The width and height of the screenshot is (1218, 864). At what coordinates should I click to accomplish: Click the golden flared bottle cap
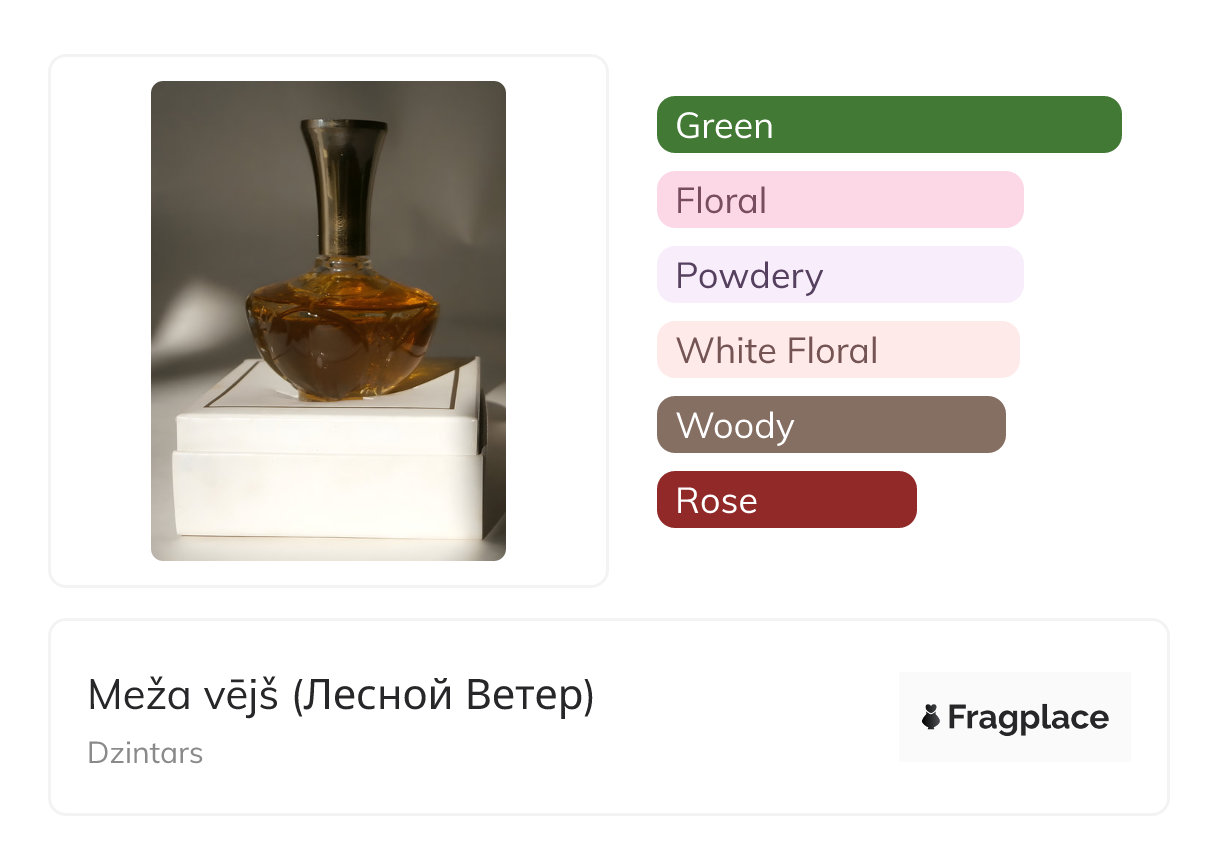tap(344, 185)
